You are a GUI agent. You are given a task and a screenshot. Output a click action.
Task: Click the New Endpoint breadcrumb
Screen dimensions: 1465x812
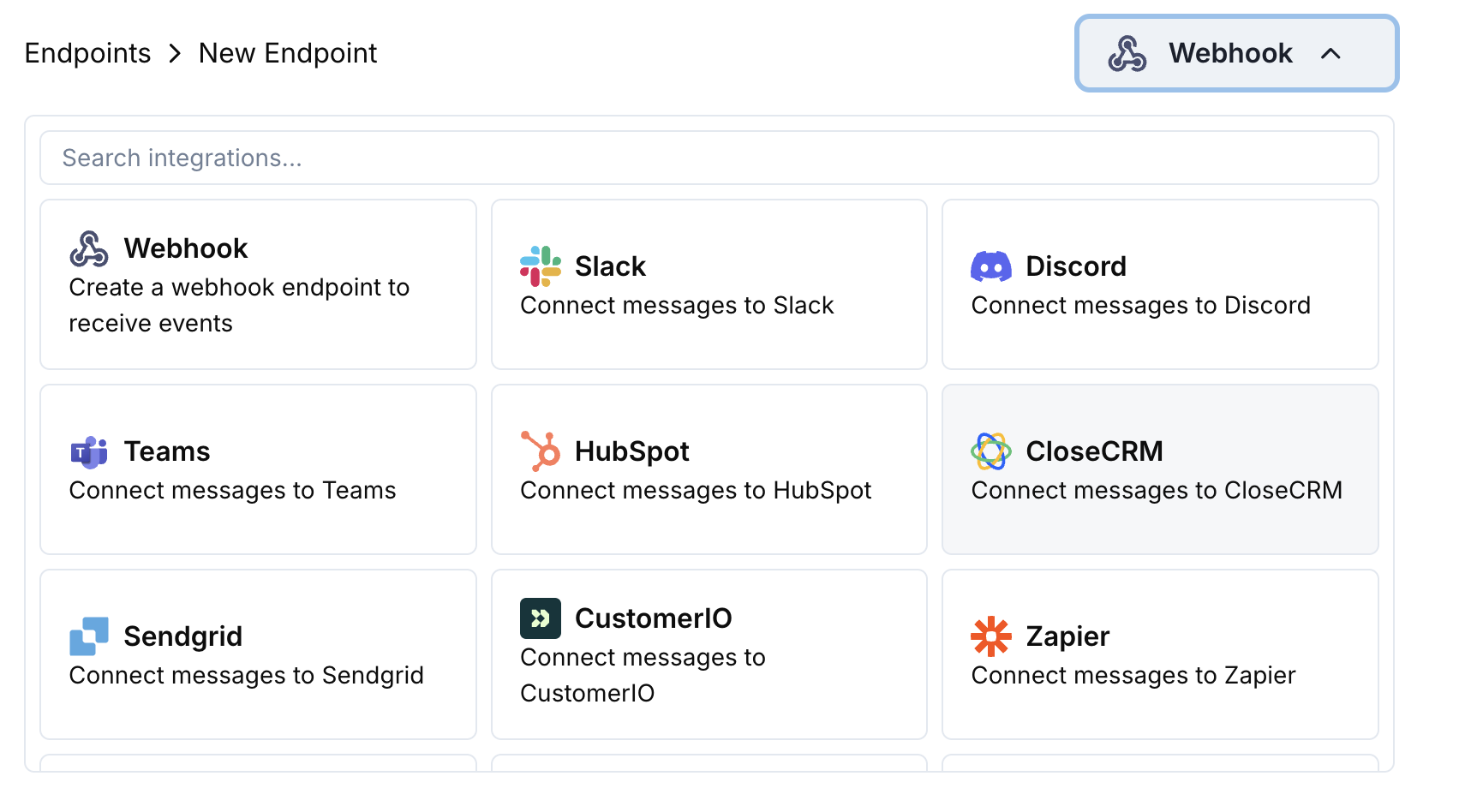click(x=287, y=53)
